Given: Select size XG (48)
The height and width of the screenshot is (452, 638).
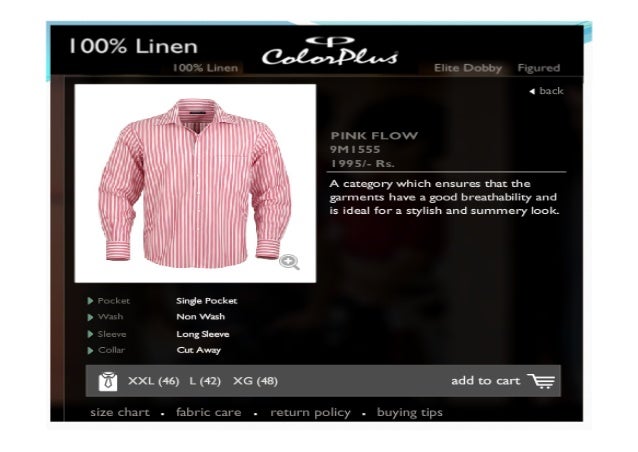Looking at the screenshot, I should click(255, 381).
